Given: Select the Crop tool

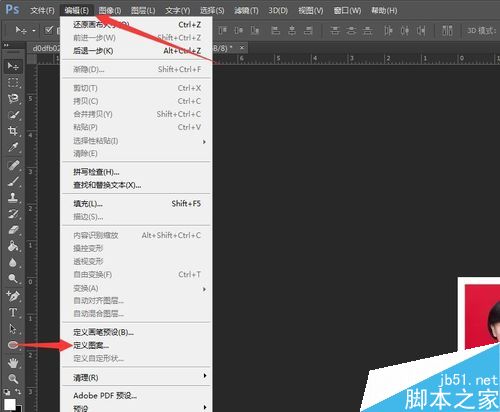Looking at the screenshot, I should point(13,131).
